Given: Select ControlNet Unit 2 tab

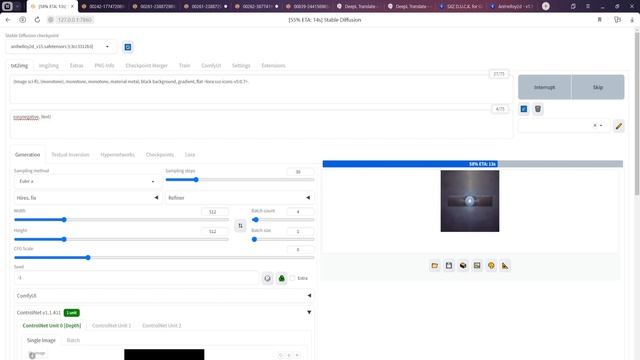Looking at the screenshot, I should (162, 326).
